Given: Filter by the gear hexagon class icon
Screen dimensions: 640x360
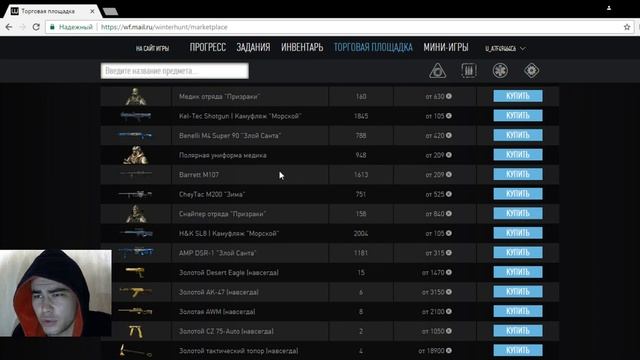Looking at the screenshot, I should click(x=531, y=71).
